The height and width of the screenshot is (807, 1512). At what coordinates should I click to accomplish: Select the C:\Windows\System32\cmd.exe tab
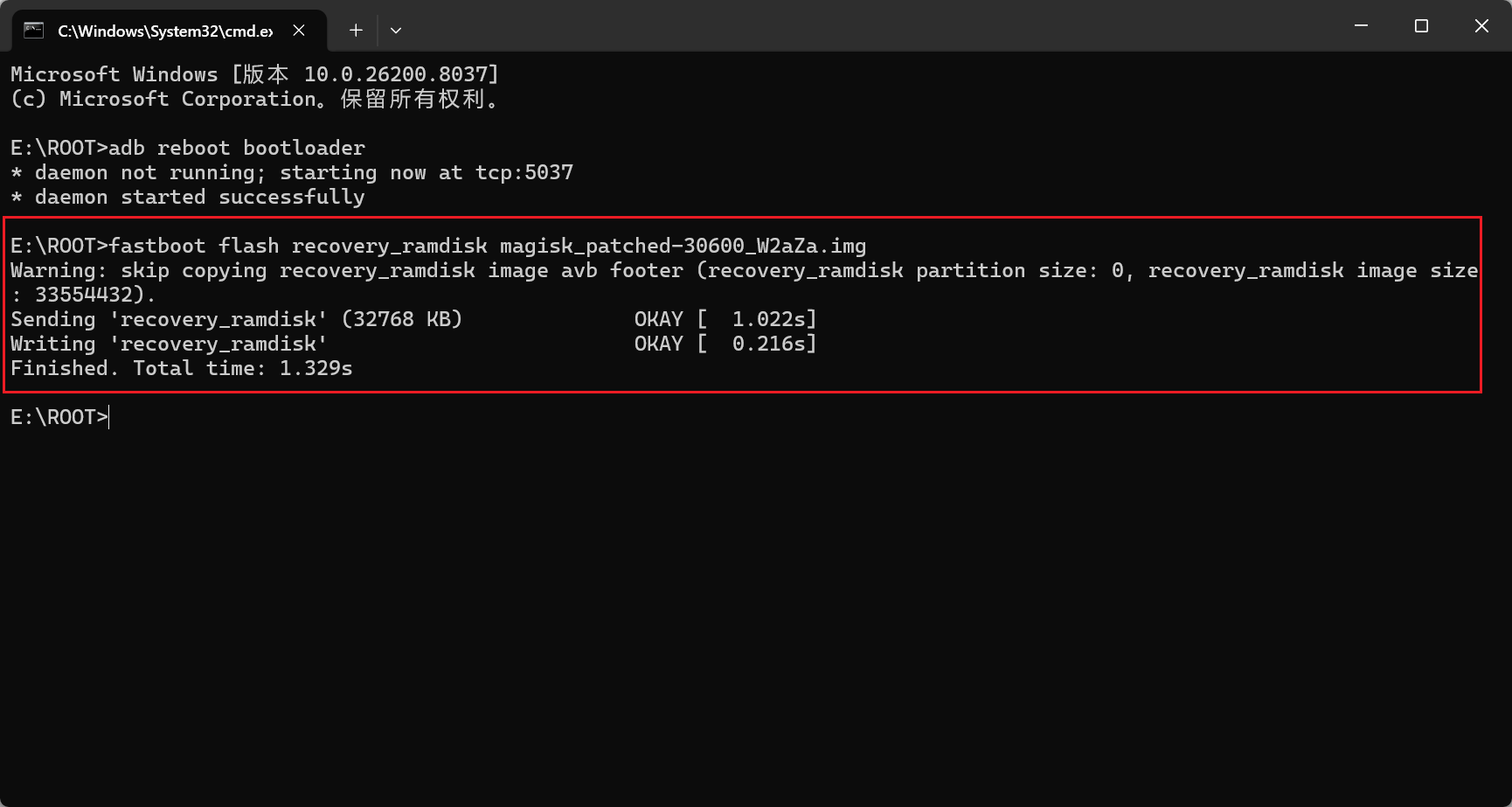point(164,31)
